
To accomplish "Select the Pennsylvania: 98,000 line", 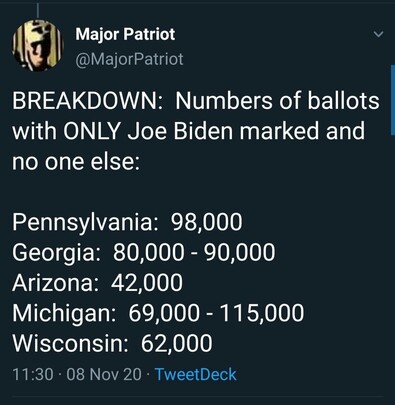I will pyautogui.click(x=127, y=223).
